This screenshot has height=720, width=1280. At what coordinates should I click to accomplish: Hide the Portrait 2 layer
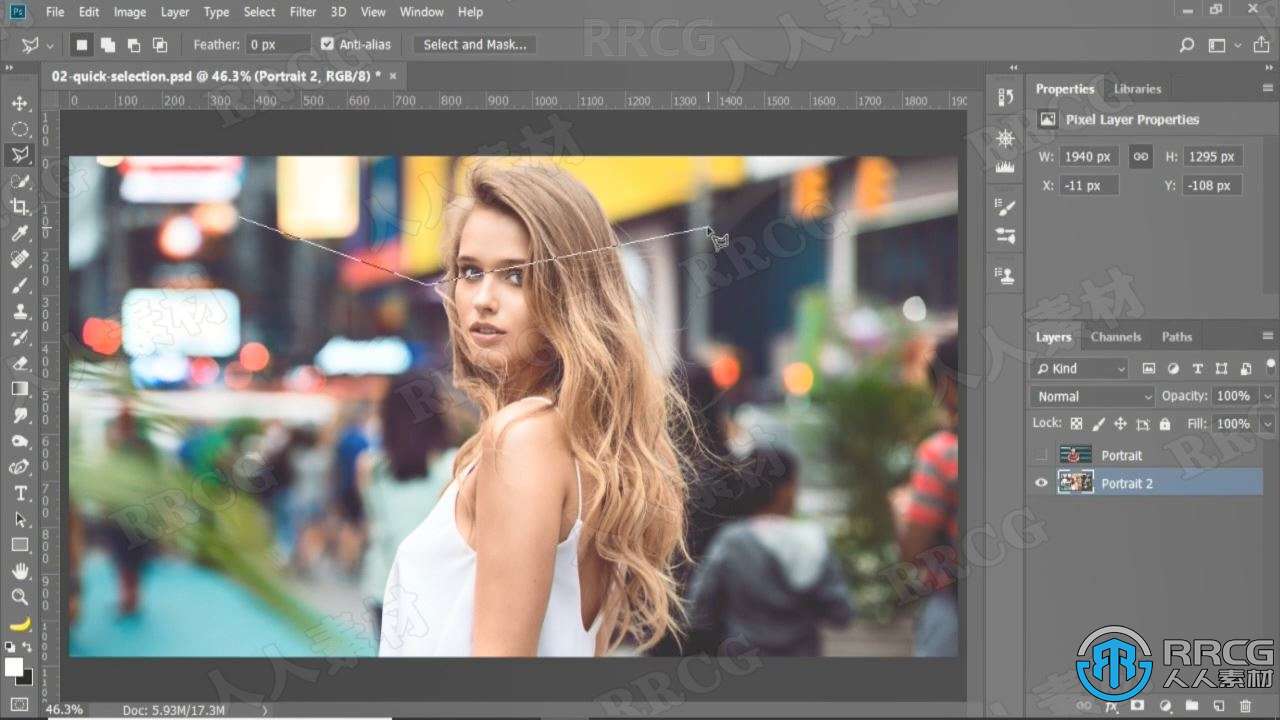(x=1041, y=483)
